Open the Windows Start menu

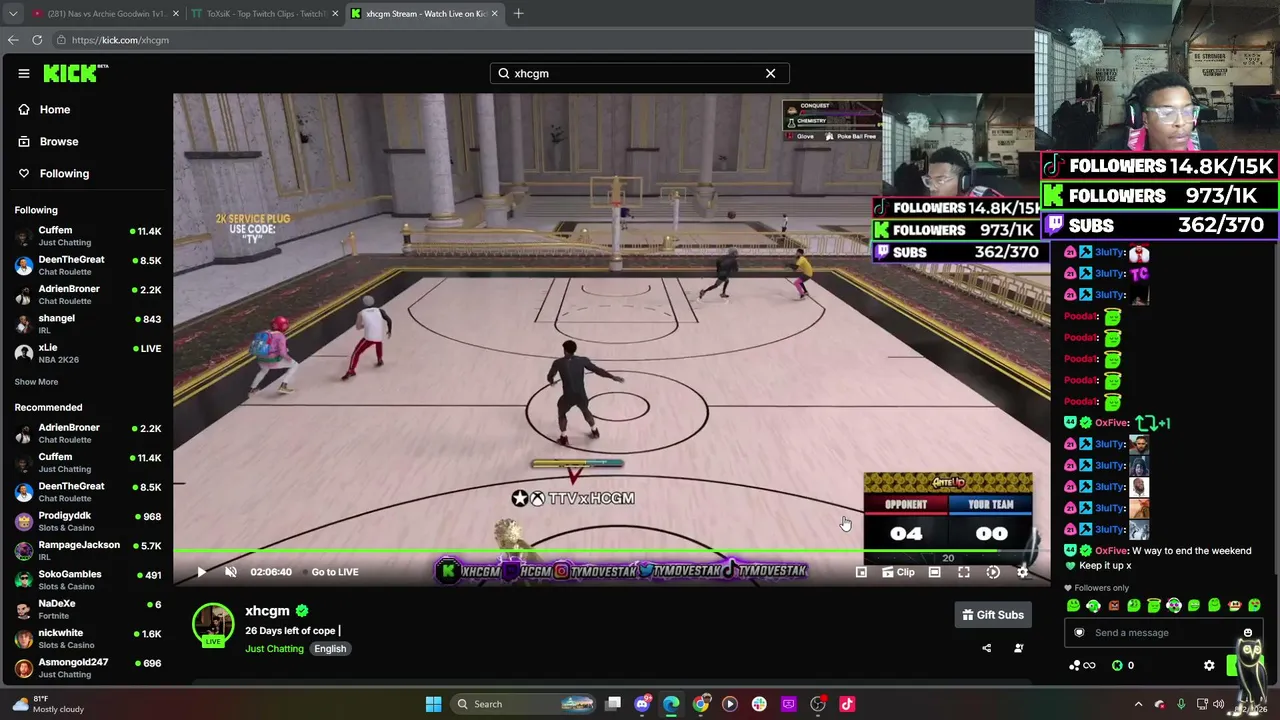click(x=433, y=704)
